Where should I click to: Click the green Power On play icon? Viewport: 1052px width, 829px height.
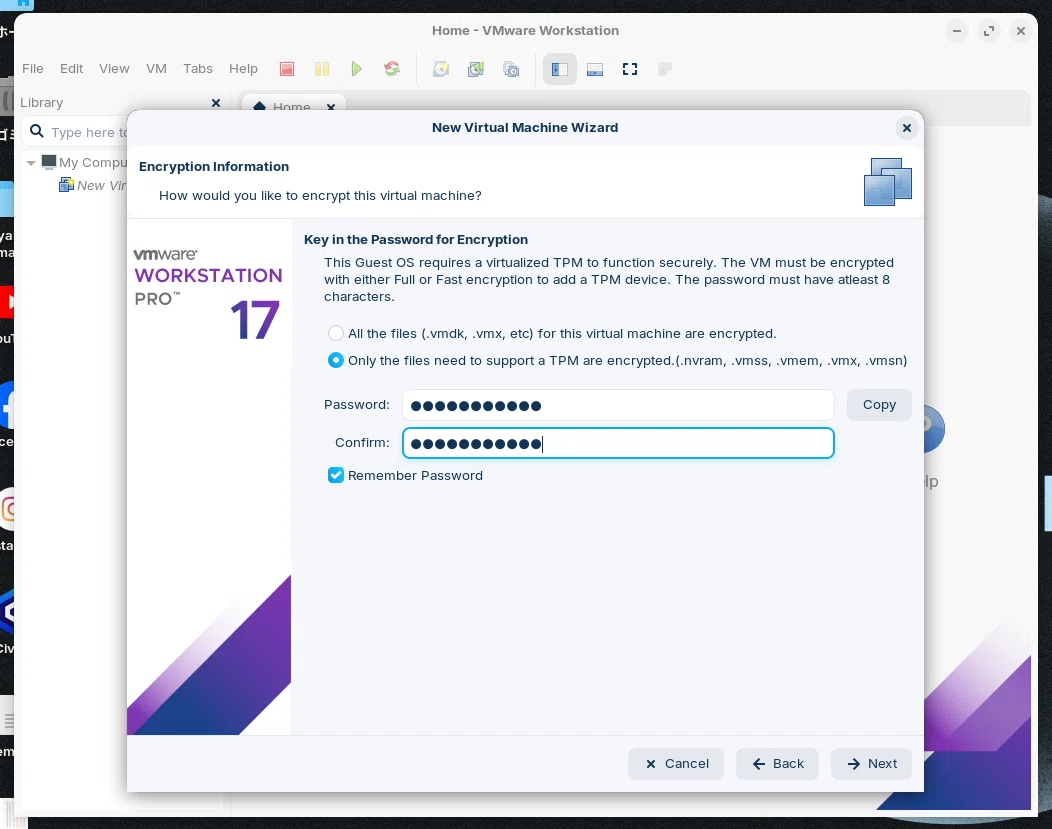point(356,69)
